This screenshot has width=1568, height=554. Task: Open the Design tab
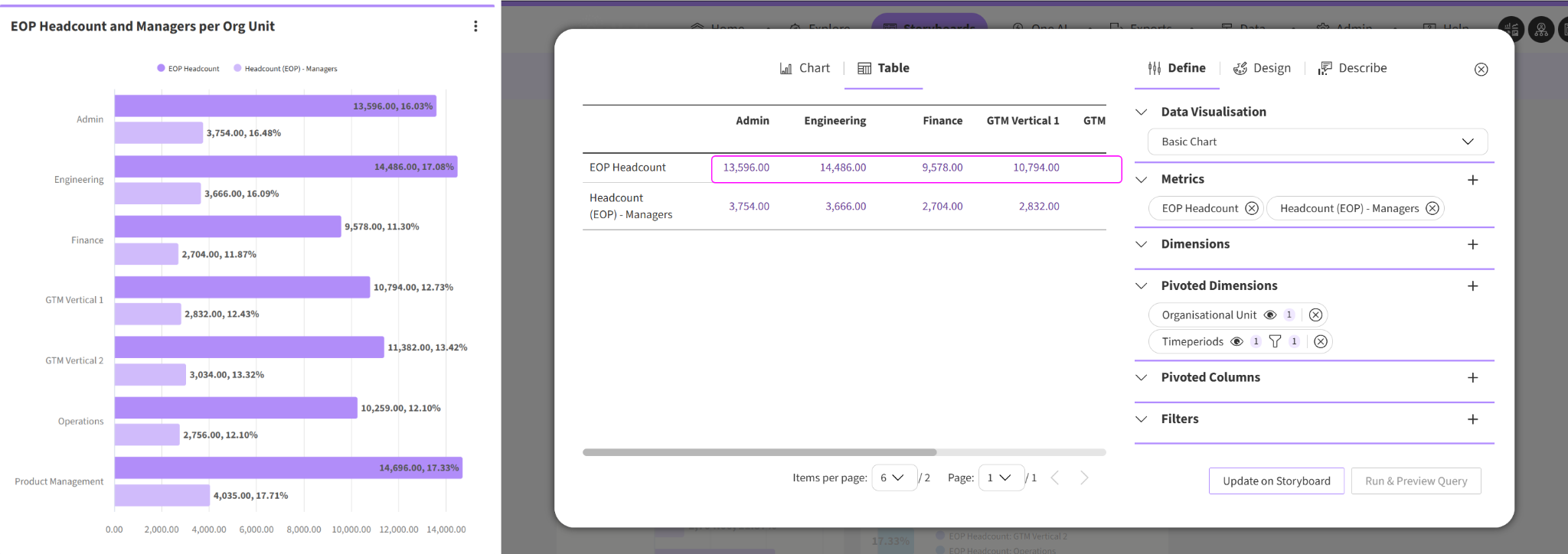coord(1262,68)
